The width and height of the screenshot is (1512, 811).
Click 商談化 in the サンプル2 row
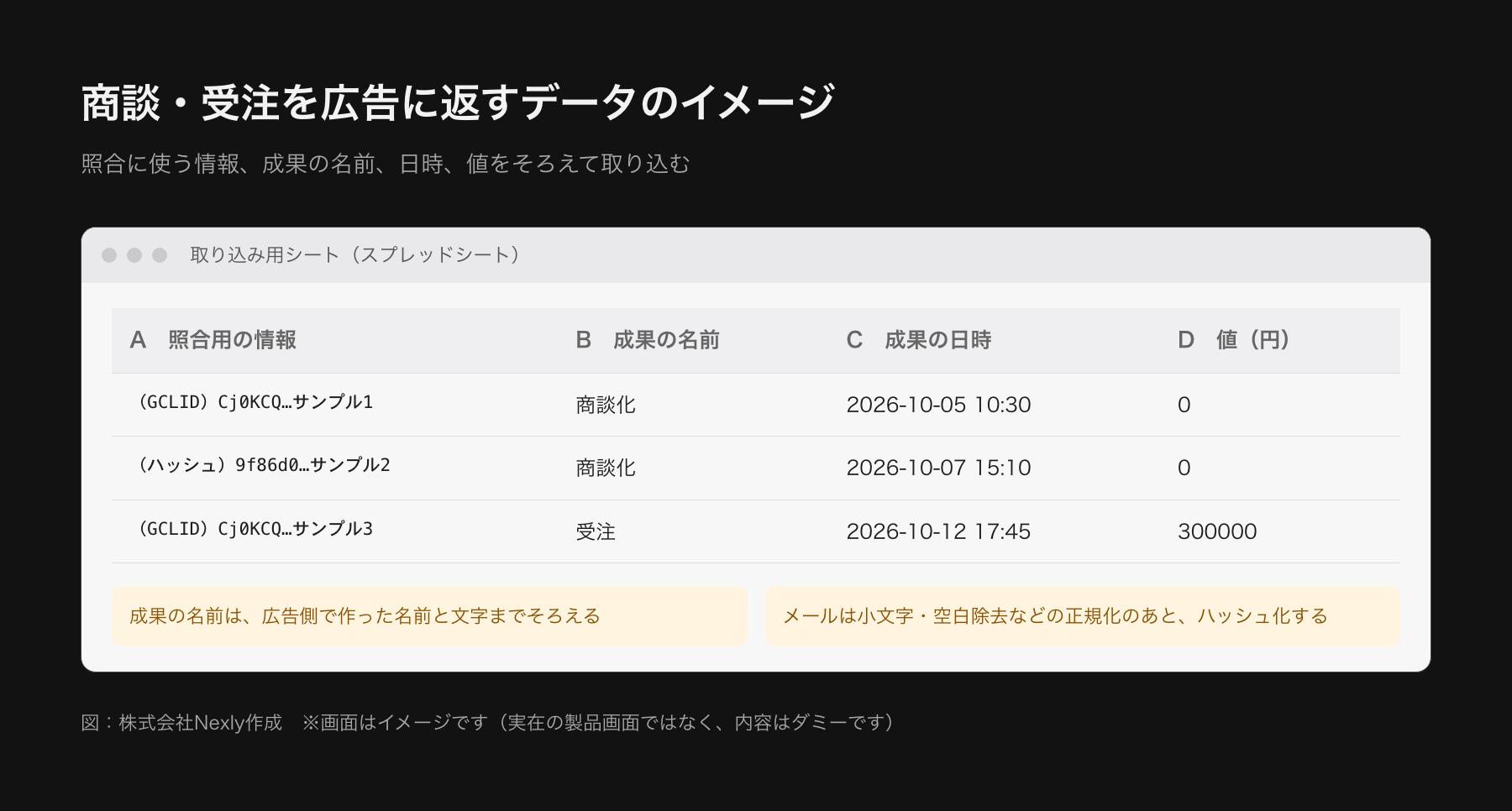606,468
